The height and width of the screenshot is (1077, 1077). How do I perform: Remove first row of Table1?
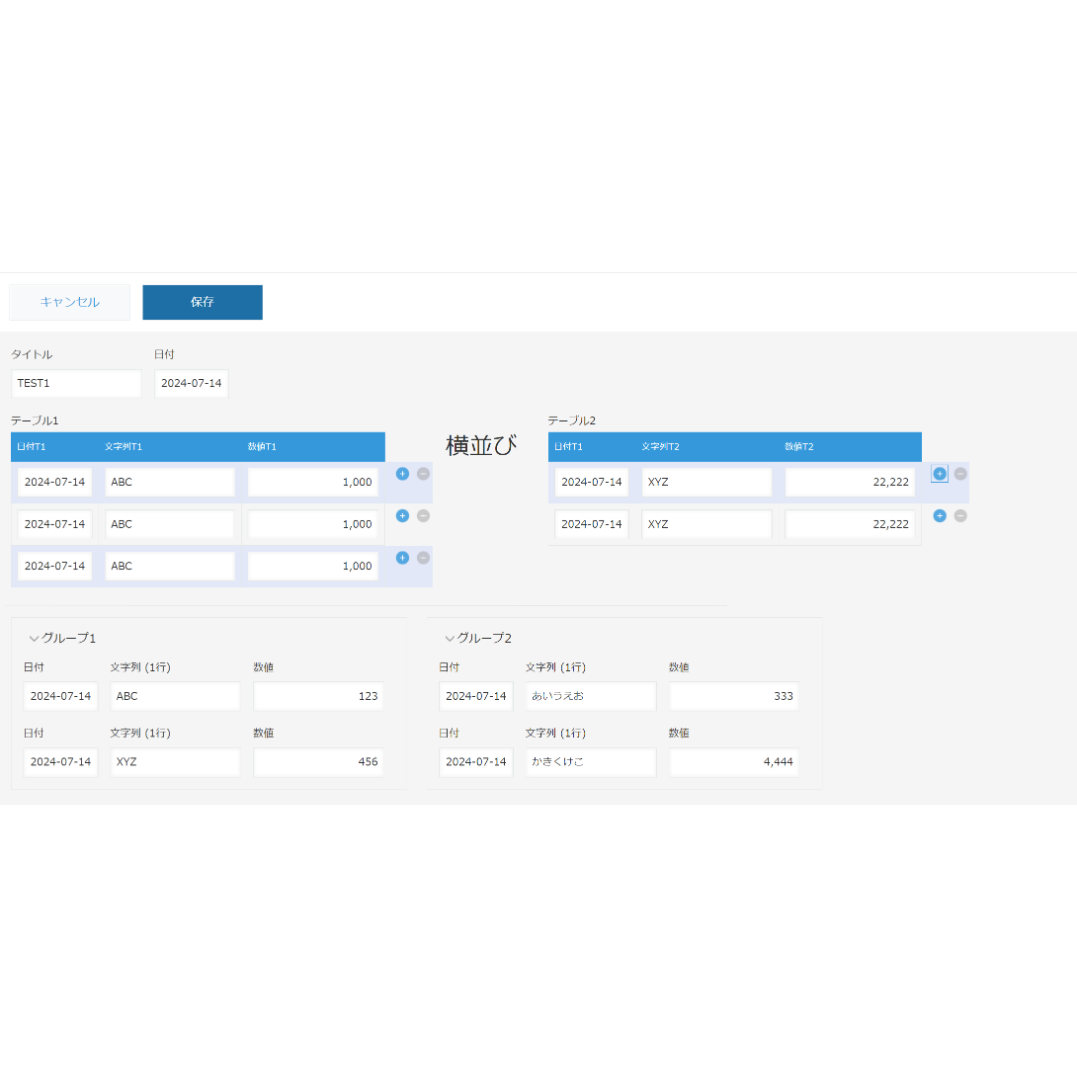pos(423,473)
